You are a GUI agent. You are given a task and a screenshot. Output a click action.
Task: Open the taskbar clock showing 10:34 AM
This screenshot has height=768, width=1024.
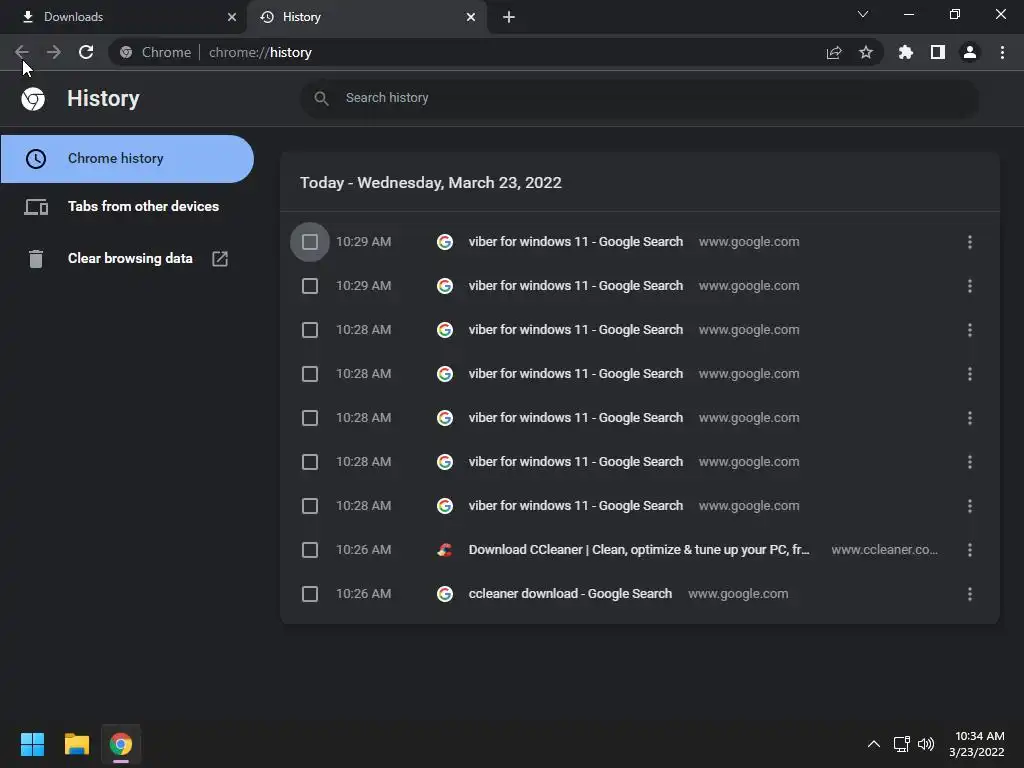[x=978, y=744]
